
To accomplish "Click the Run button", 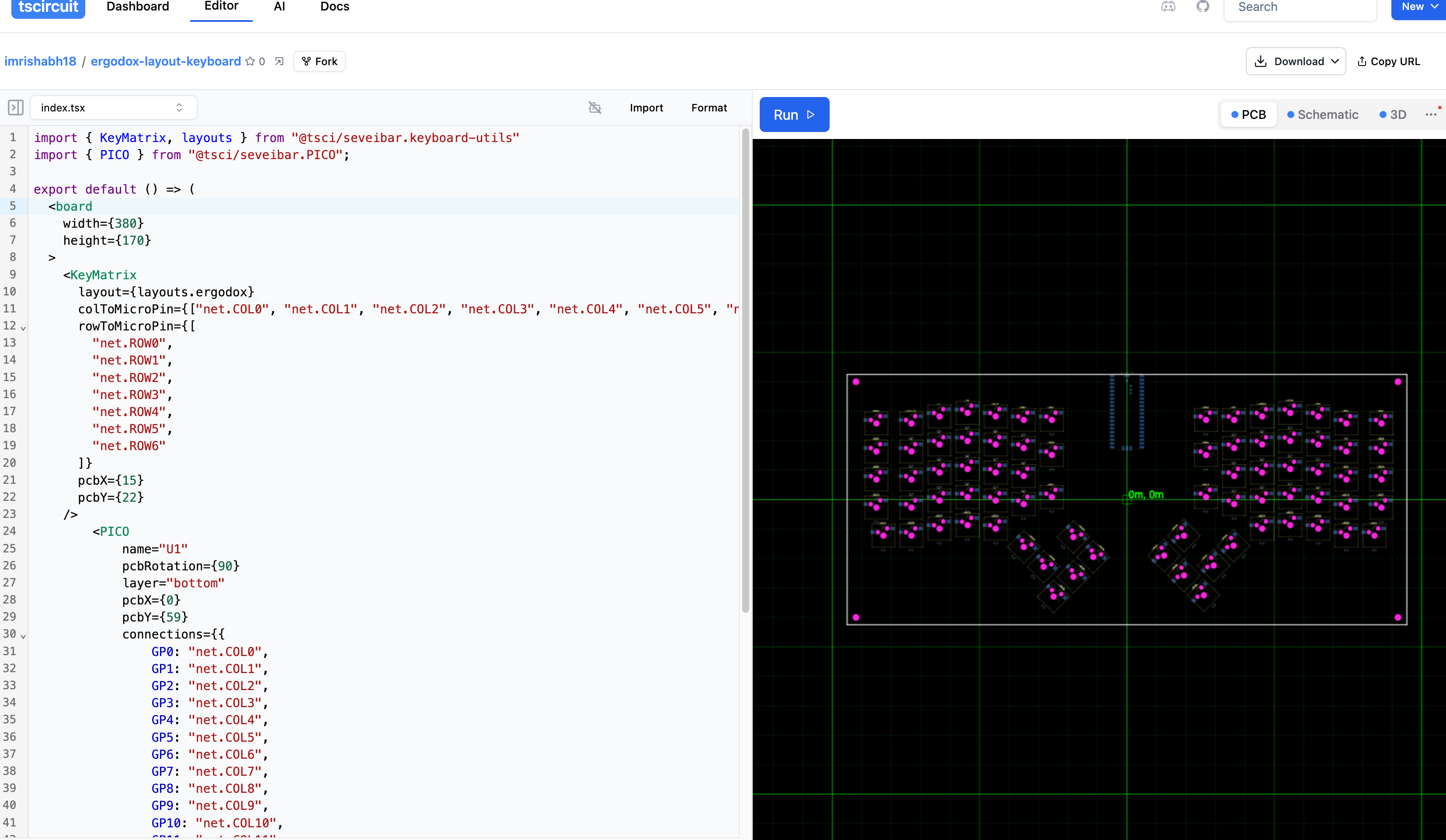I will (x=794, y=114).
